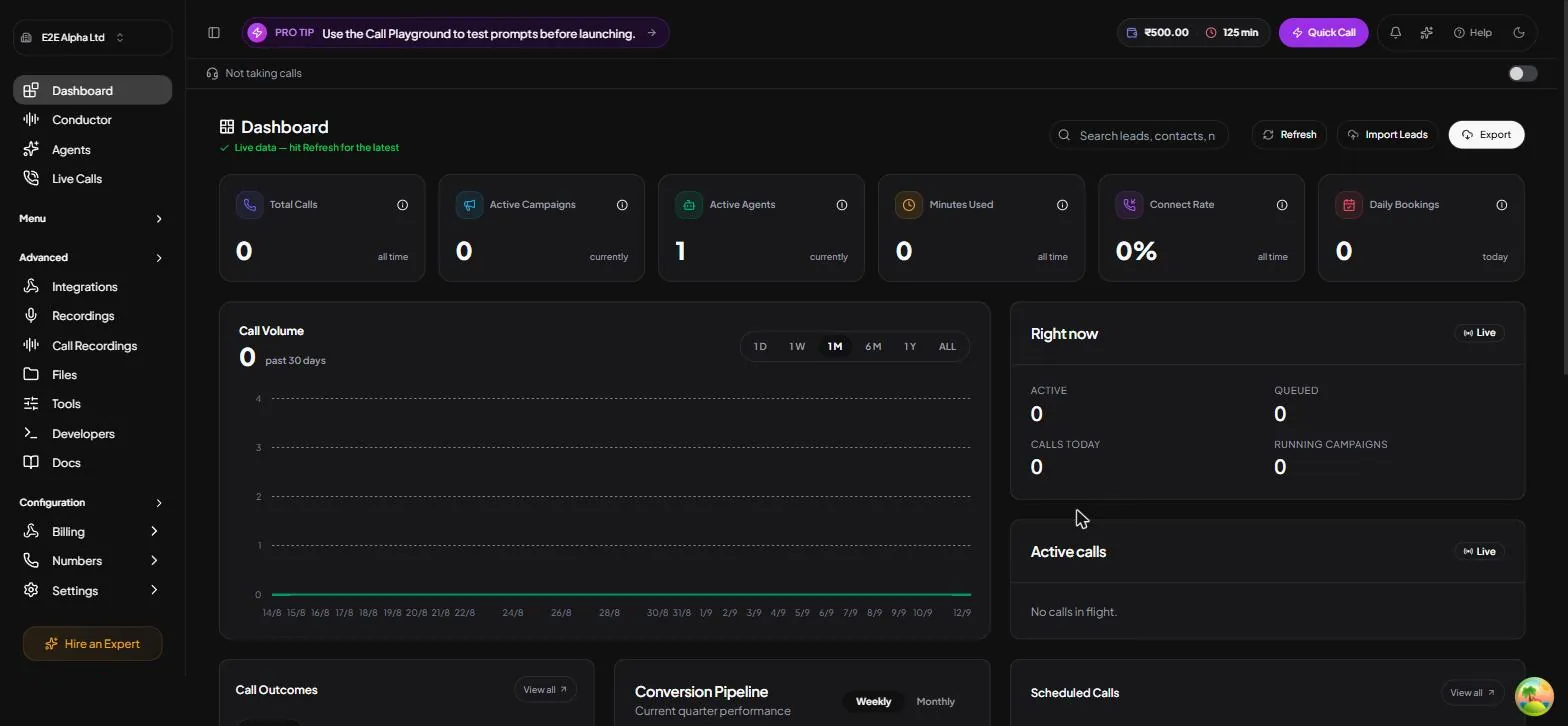
Task: Open Dashboard in sidebar
Action: point(92,91)
